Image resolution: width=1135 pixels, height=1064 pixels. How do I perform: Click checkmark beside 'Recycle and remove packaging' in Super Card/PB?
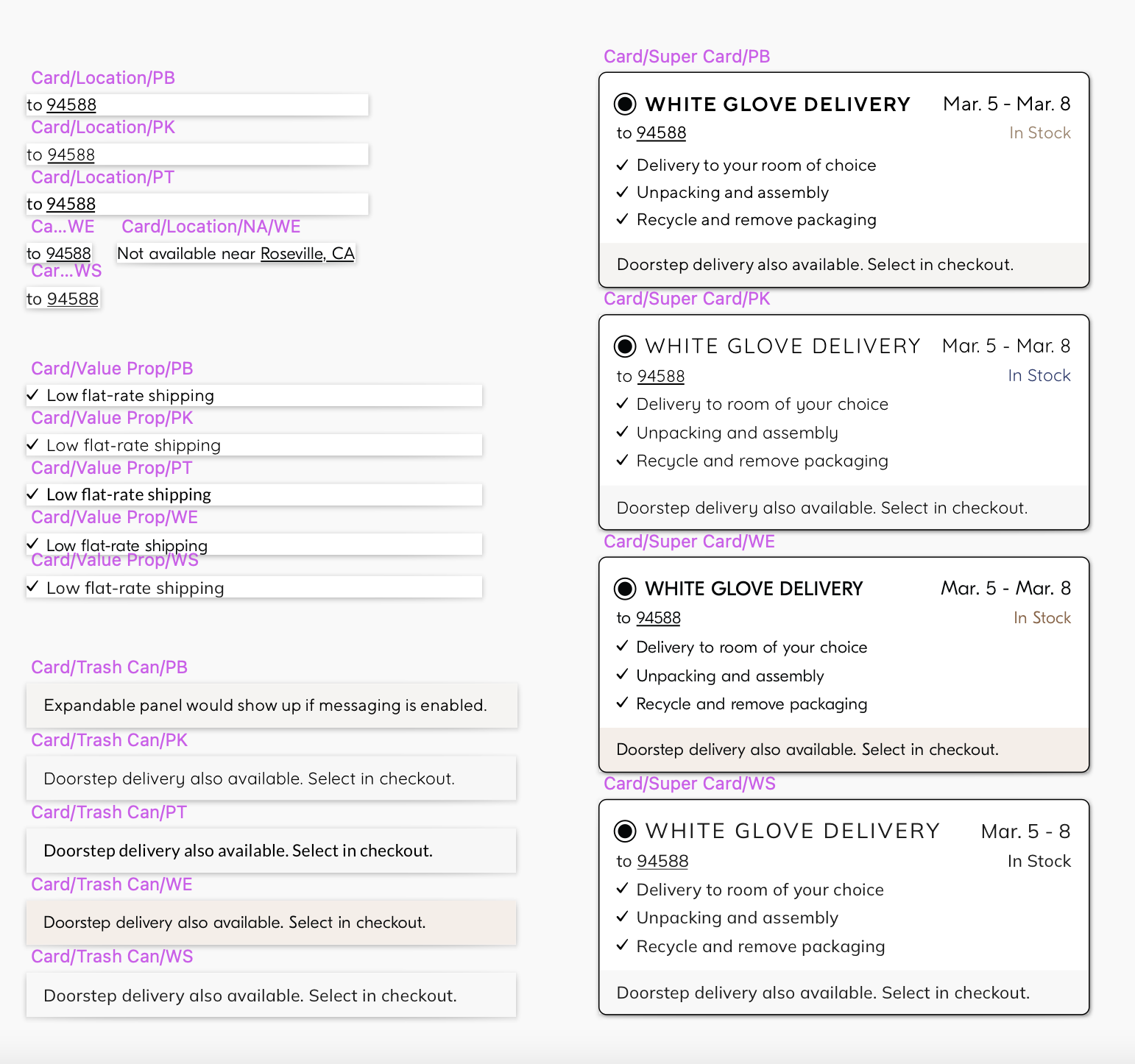click(x=623, y=219)
